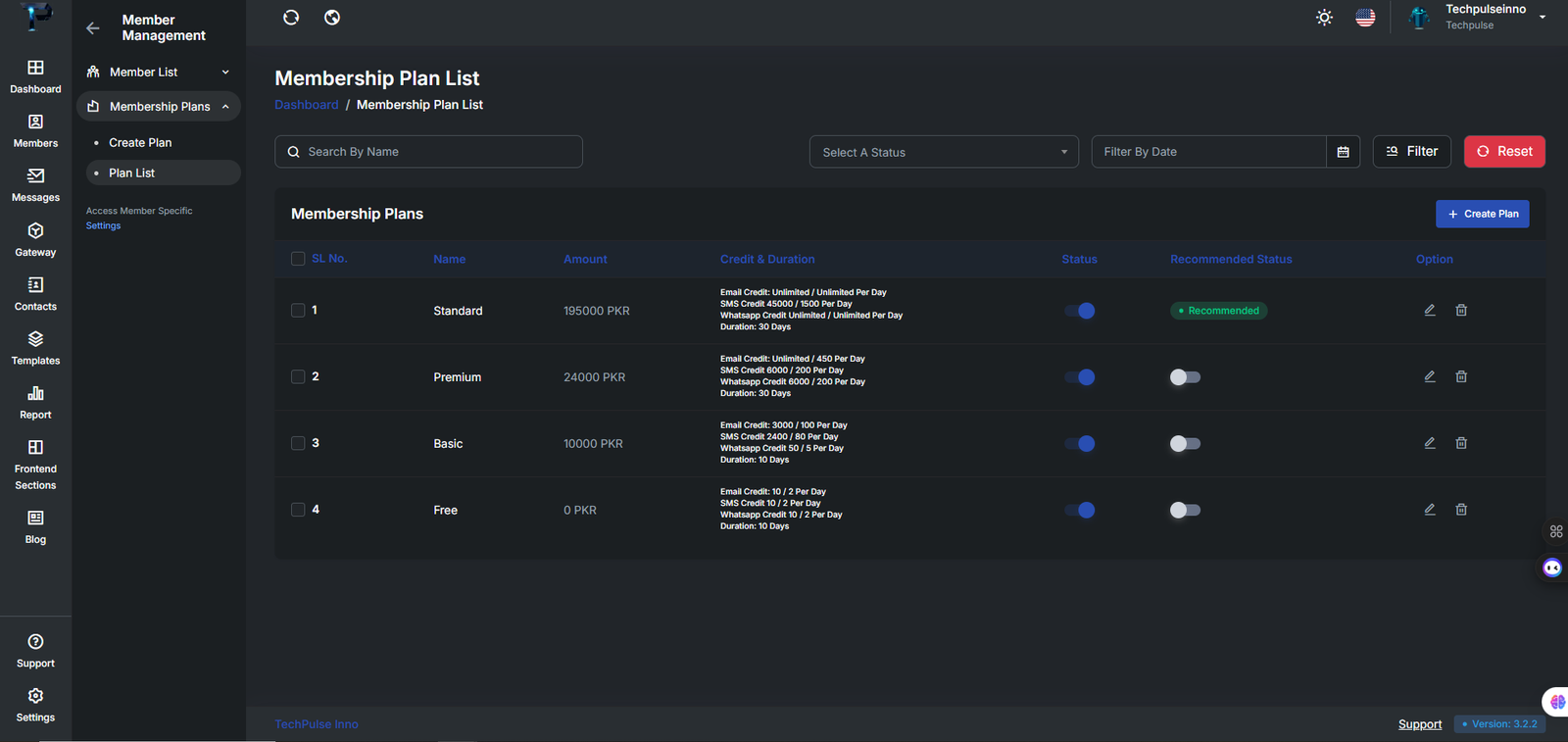
Task: Click the delete trash icon for Premium plan
Action: 1461,376
